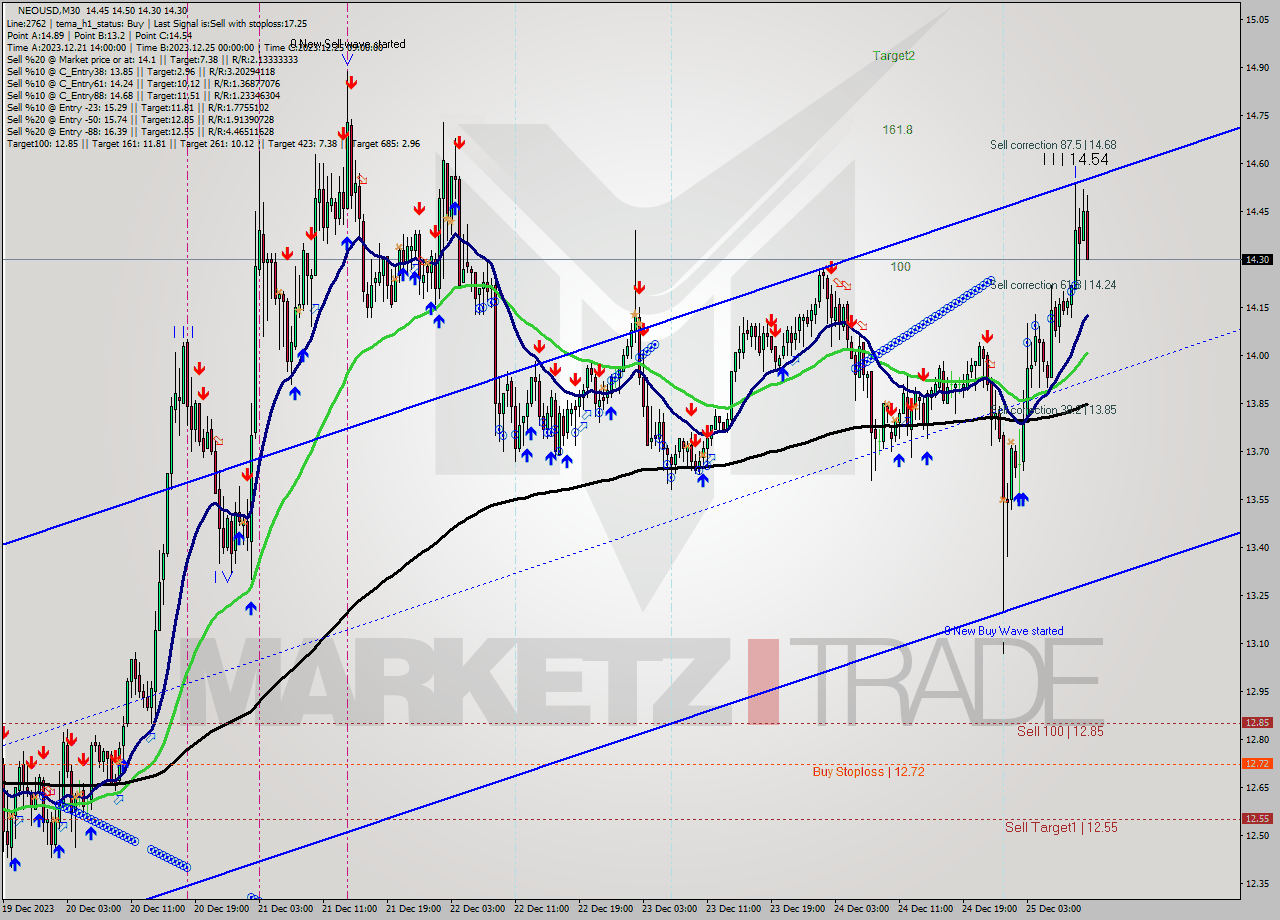Click the red 12.85 price tag on axis
This screenshot has height=920, width=1280.
coord(1257,722)
